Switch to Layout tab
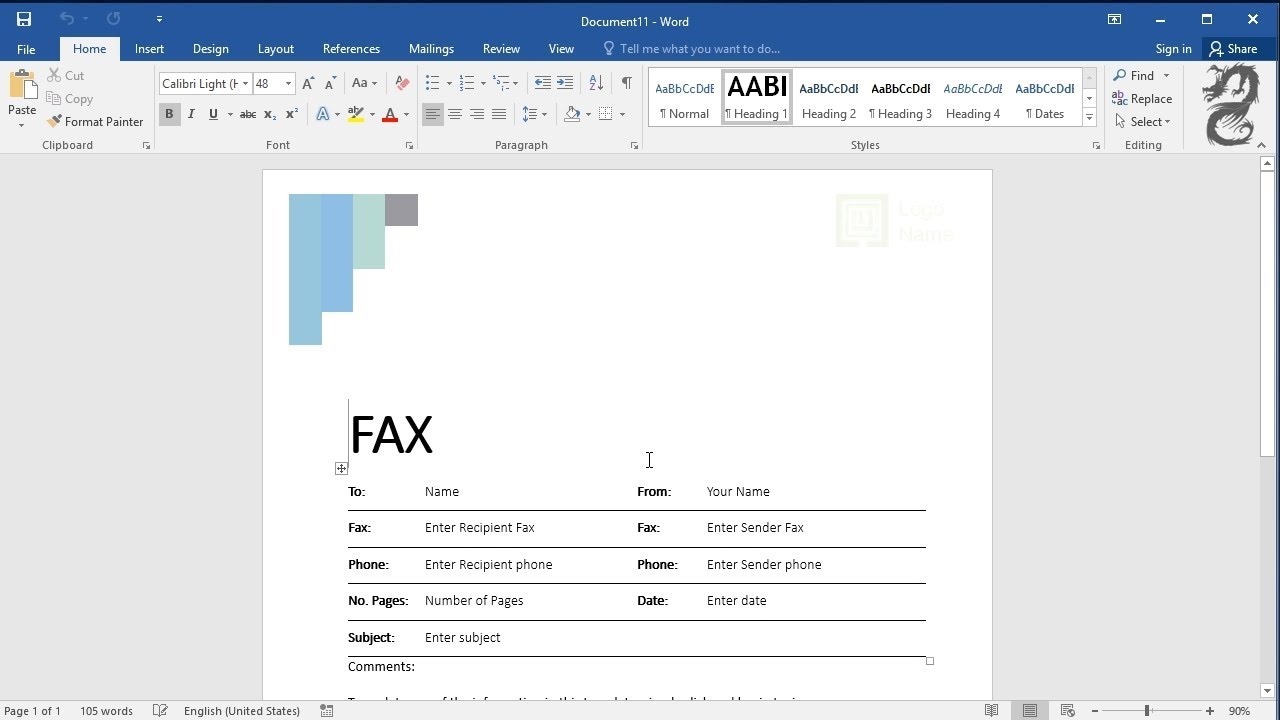This screenshot has height=720, width=1280. [276, 49]
